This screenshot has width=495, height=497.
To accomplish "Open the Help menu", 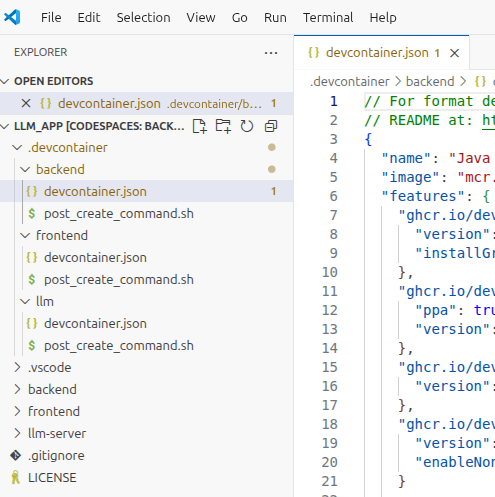I will 383,17.
